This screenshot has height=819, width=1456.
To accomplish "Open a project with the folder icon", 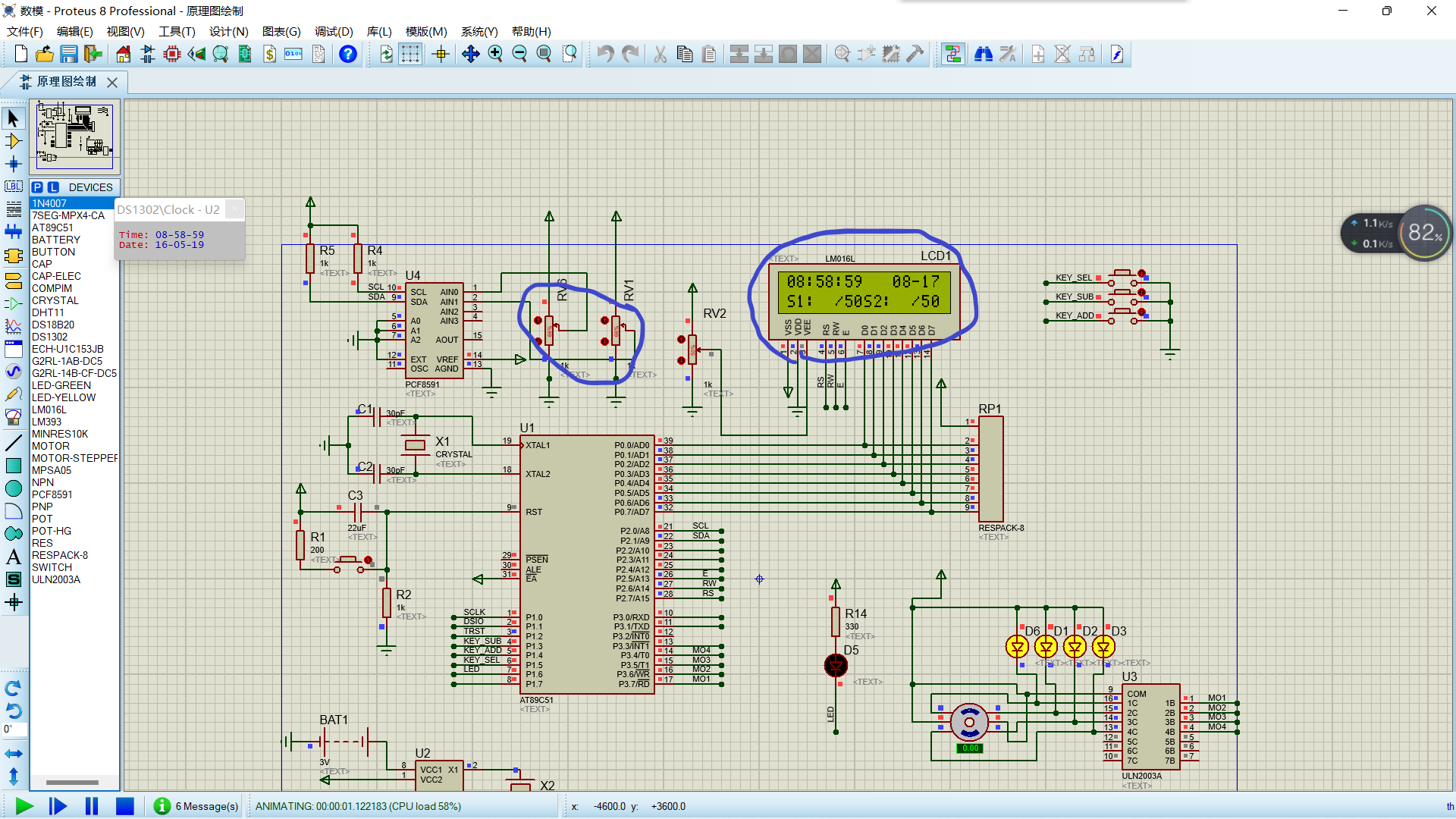I will tap(45, 54).
